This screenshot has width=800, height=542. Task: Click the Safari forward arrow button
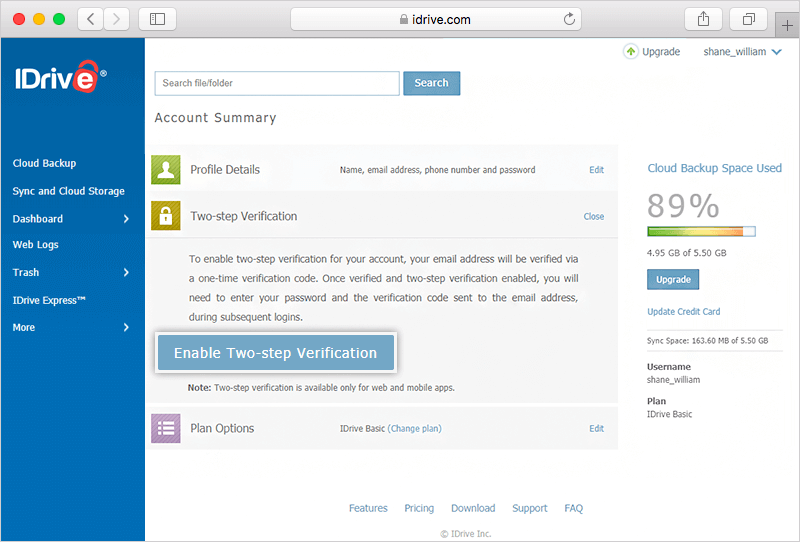pyautogui.click(x=116, y=19)
